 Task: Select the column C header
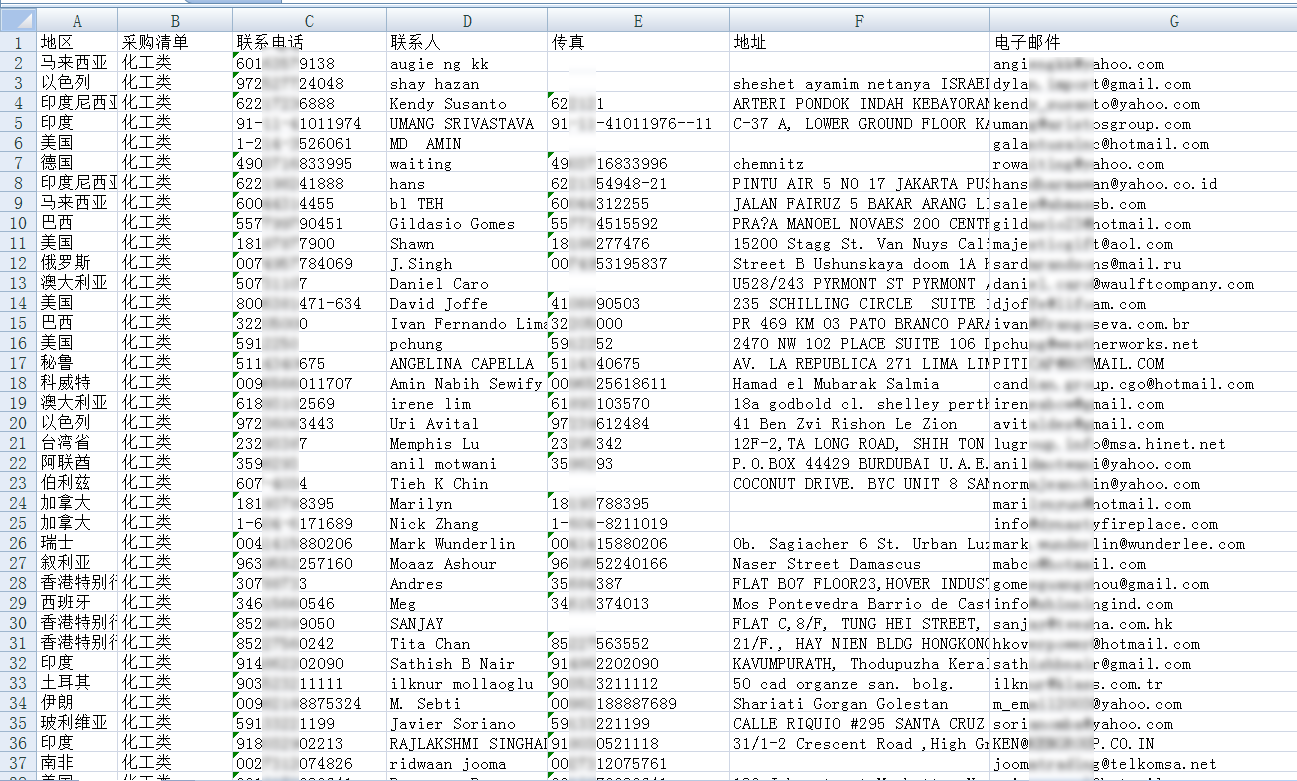pyautogui.click(x=309, y=21)
